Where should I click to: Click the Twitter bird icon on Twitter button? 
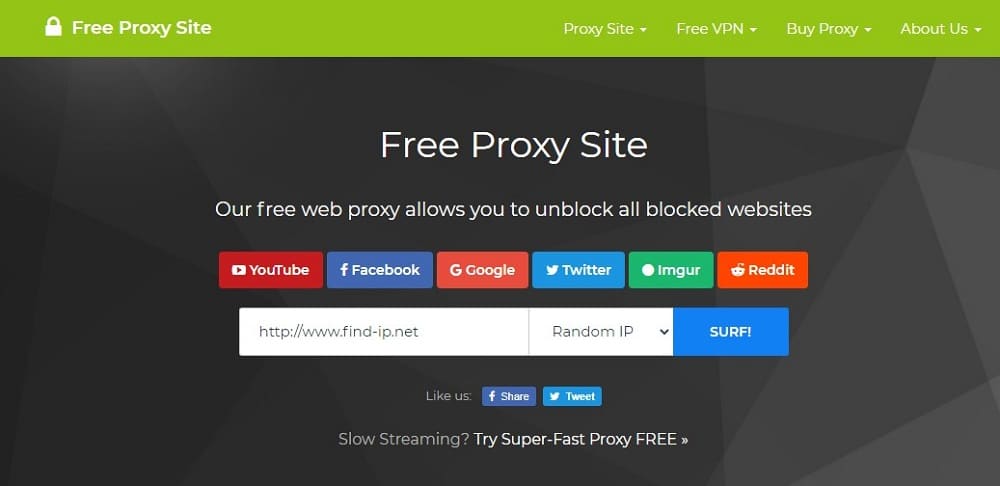(x=552, y=270)
